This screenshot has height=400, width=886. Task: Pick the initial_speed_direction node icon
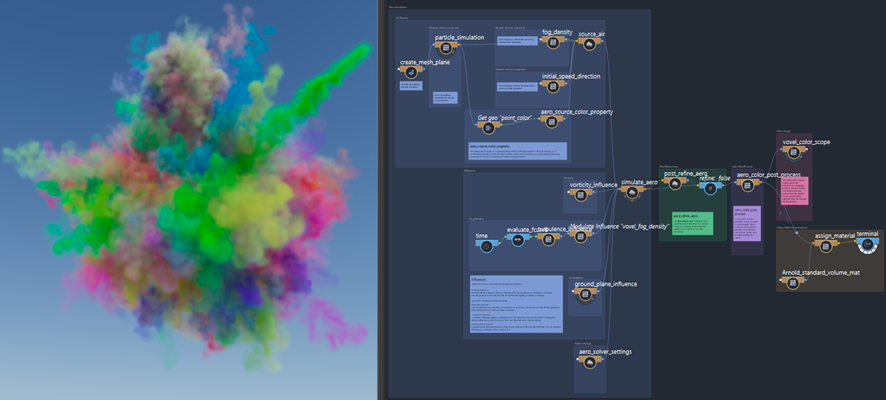552,86
